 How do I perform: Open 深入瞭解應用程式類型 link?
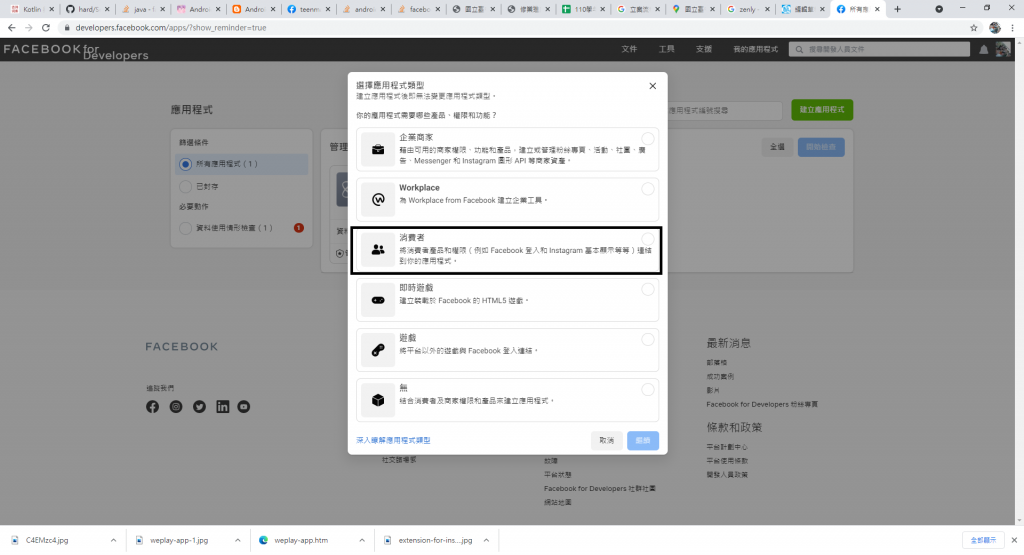(x=393, y=440)
